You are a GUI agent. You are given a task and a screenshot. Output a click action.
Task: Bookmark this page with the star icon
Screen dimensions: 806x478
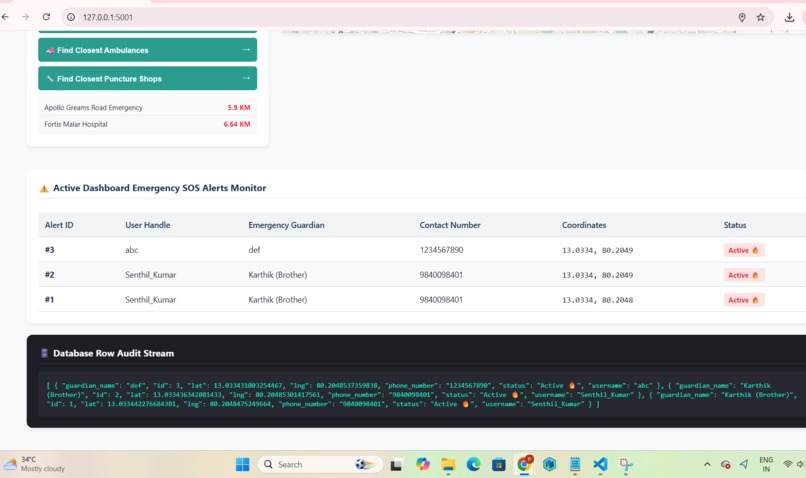(761, 17)
